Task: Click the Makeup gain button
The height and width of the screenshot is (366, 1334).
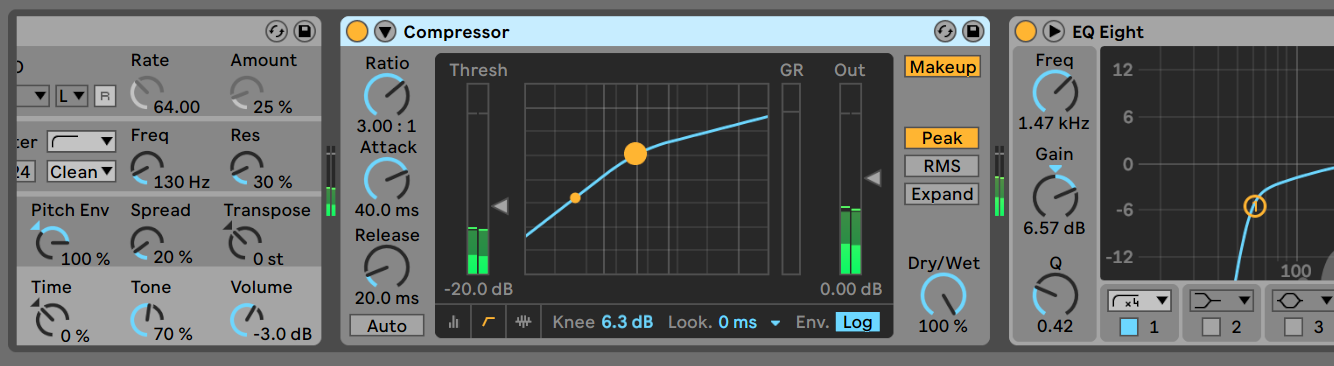Action: click(x=942, y=67)
